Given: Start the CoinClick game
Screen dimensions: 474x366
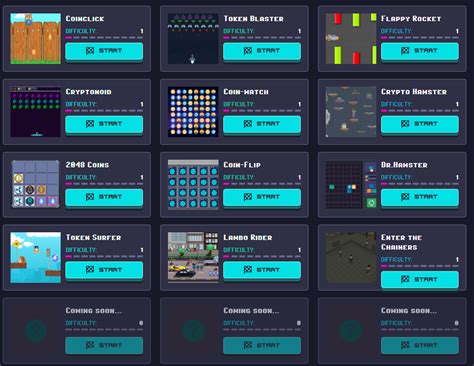Looking at the screenshot, I should [104, 51].
